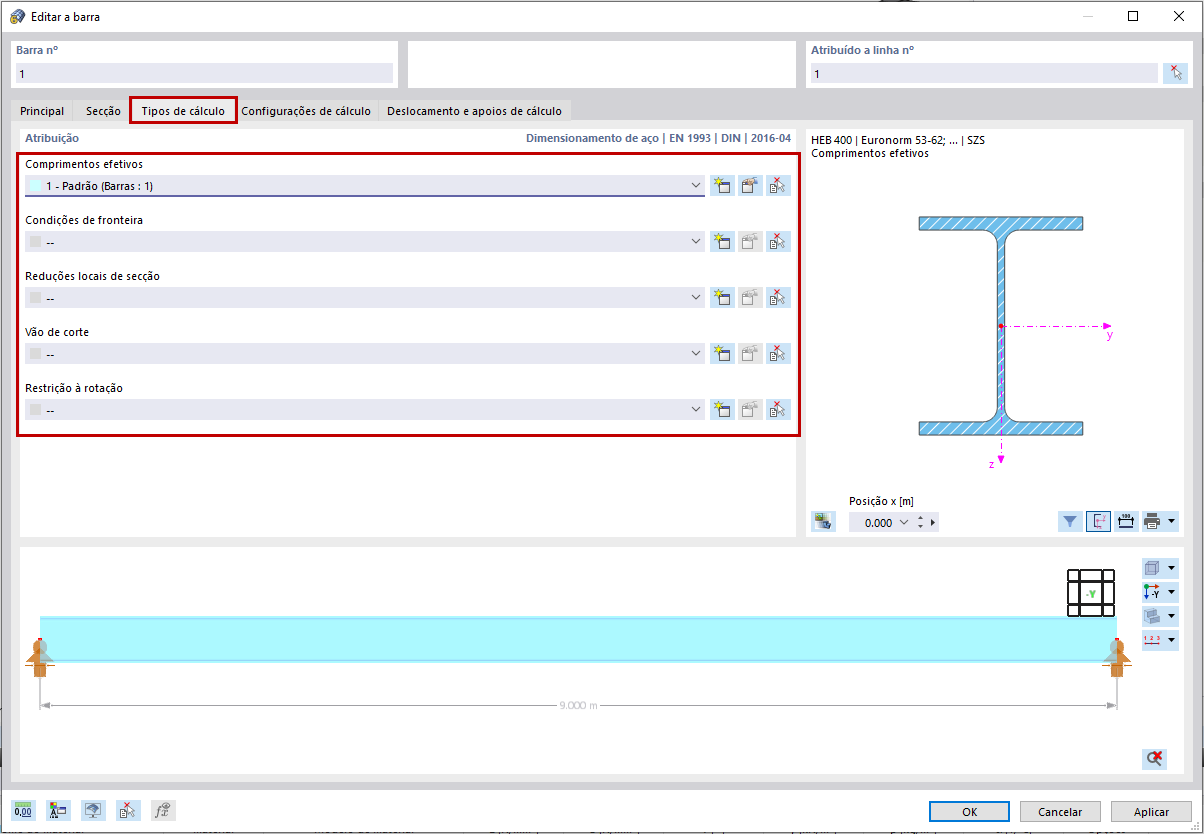Image resolution: width=1204 pixels, height=834 pixels.
Task: Open the view direction dropdown arrow
Action: tap(1172, 592)
